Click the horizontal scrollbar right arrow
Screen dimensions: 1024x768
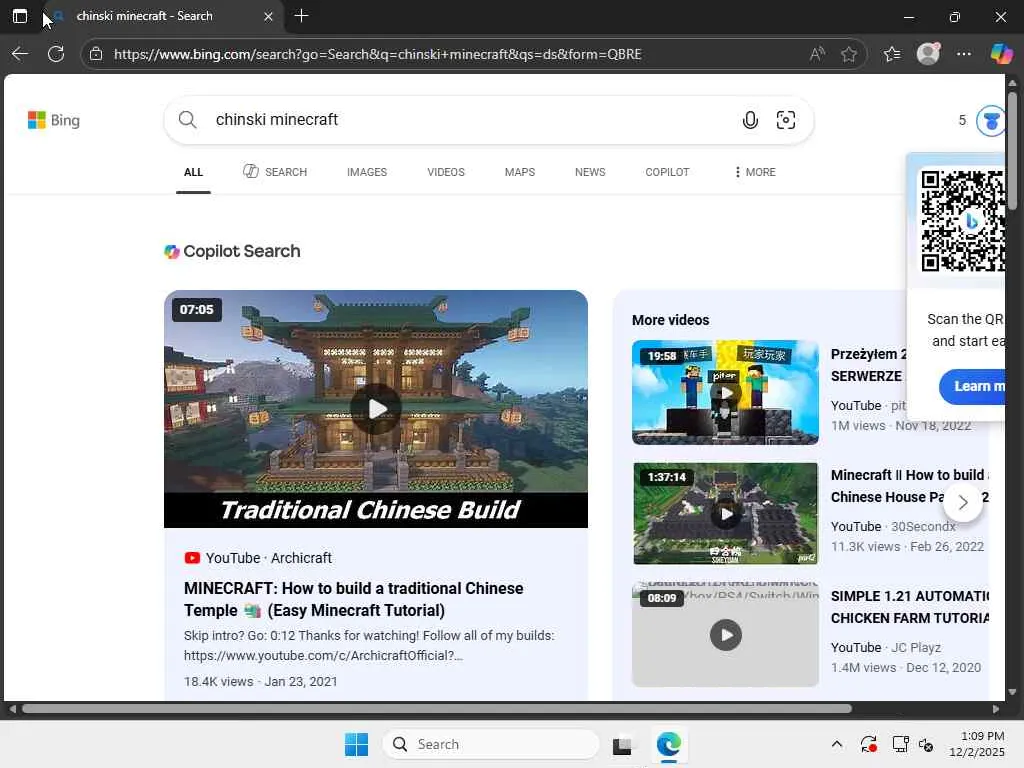[995, 709]
